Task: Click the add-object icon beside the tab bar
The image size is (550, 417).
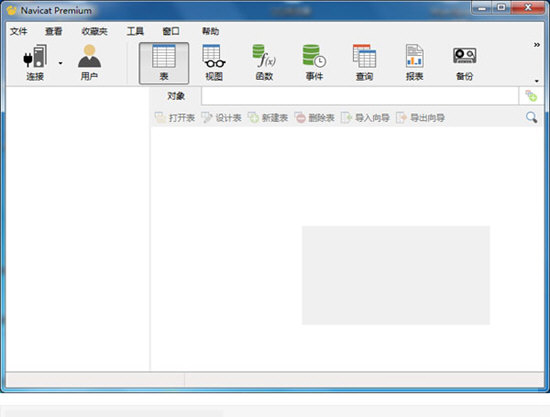Action: [531, 96]
